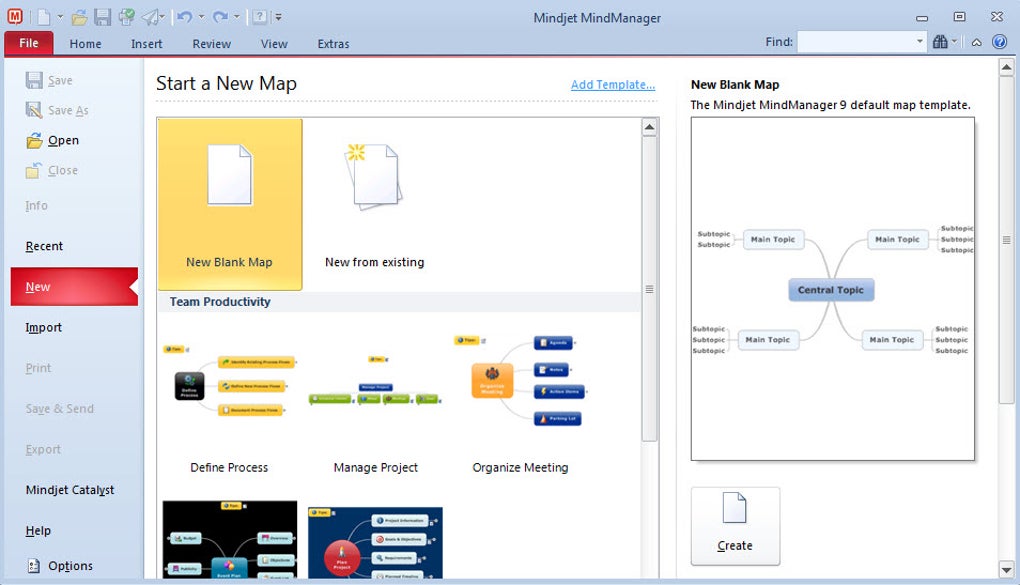
Task: Click the right pane scrollbar thumb
Action: (x=1006, y=239)
